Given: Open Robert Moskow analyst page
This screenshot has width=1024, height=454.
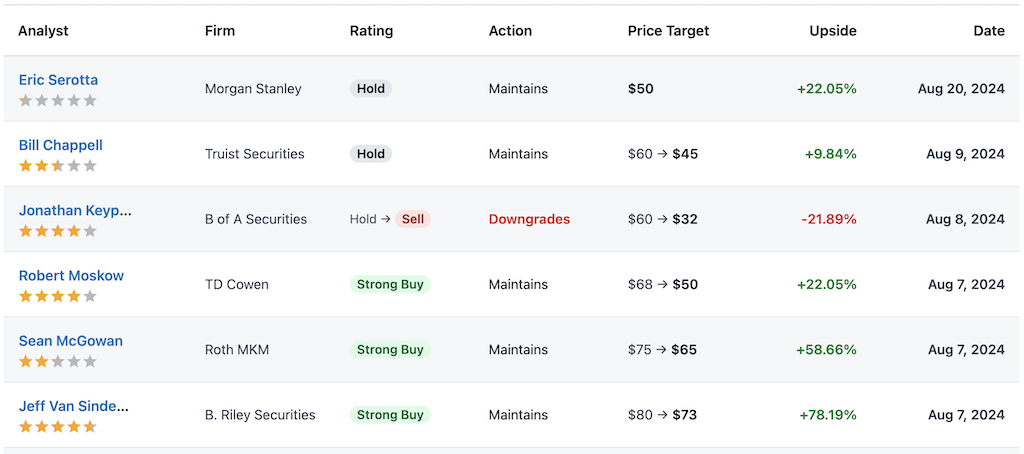Looking at the screenshot, I should [x=71, y=276].
